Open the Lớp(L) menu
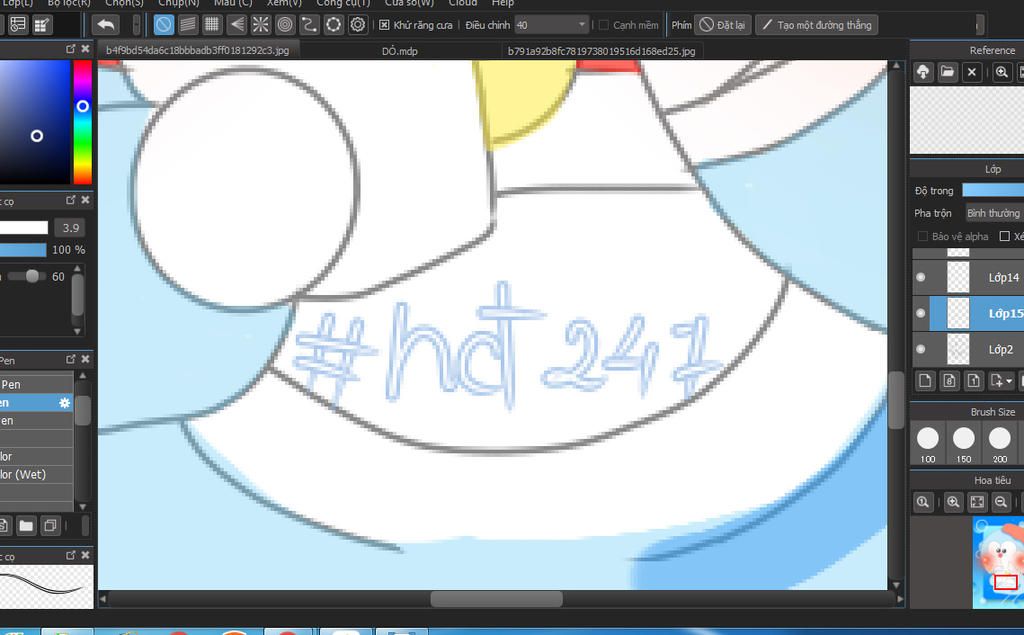 pyautogui.click(x=18, y=3)
